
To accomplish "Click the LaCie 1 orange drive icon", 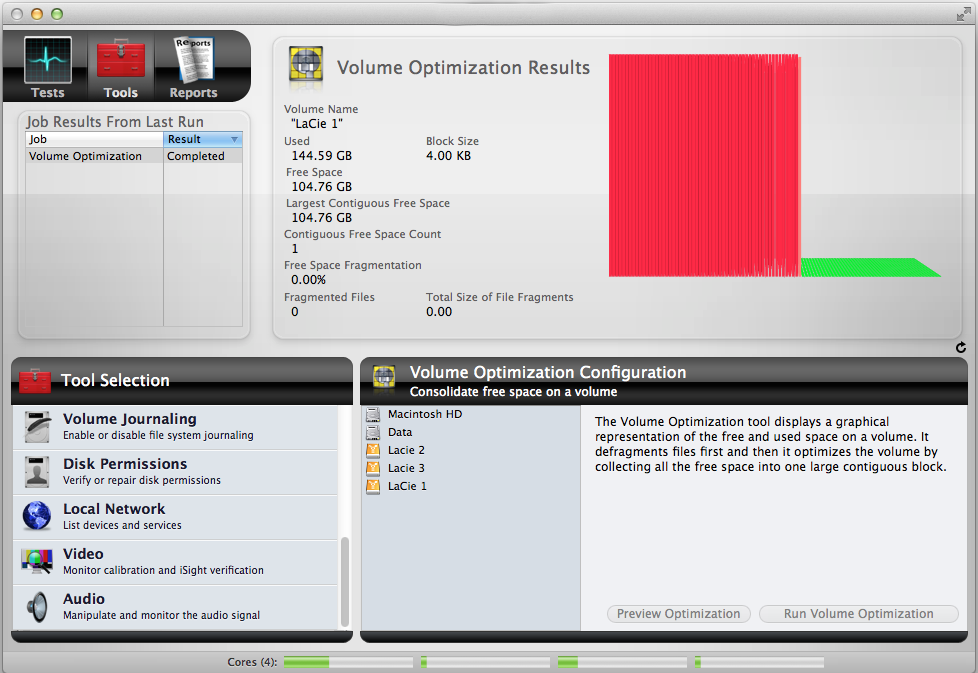I will [373, 486].
